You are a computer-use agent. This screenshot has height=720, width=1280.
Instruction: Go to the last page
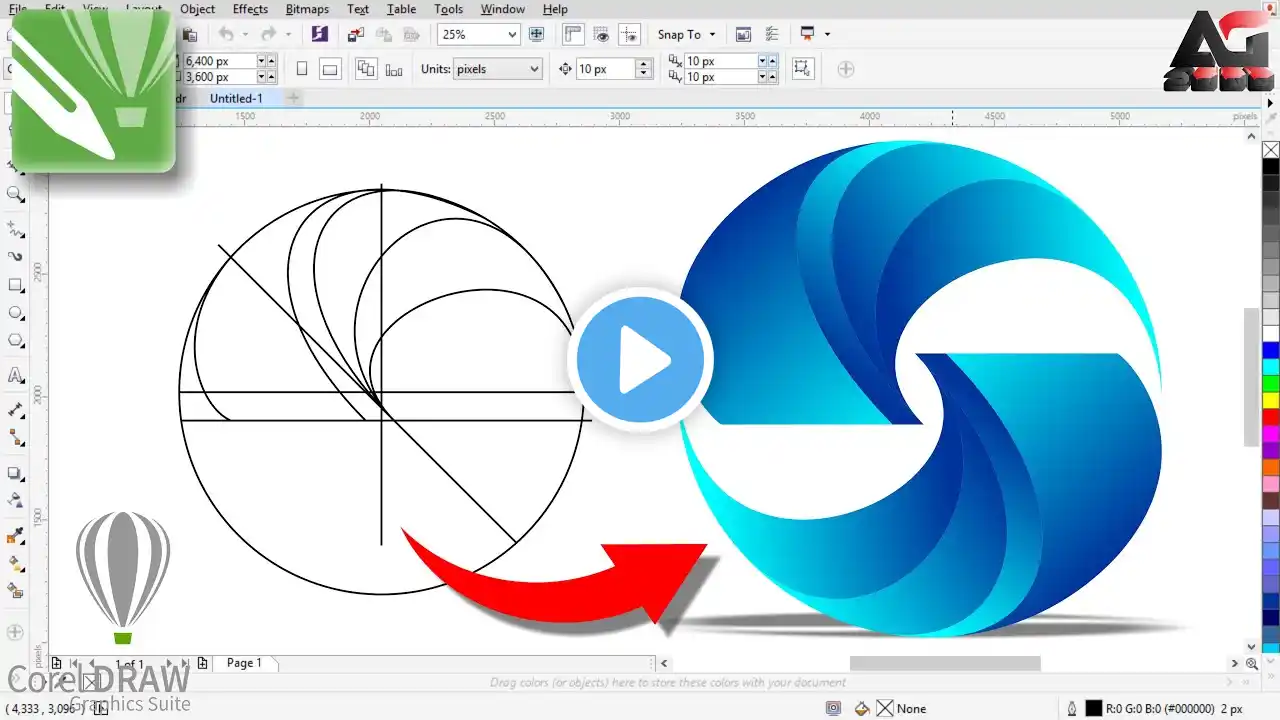[x=186, y=663]
